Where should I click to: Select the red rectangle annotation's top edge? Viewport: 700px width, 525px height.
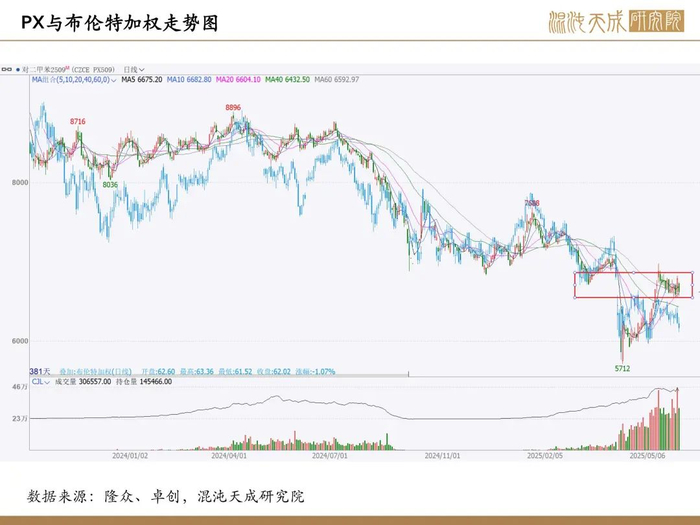point(634,272)
